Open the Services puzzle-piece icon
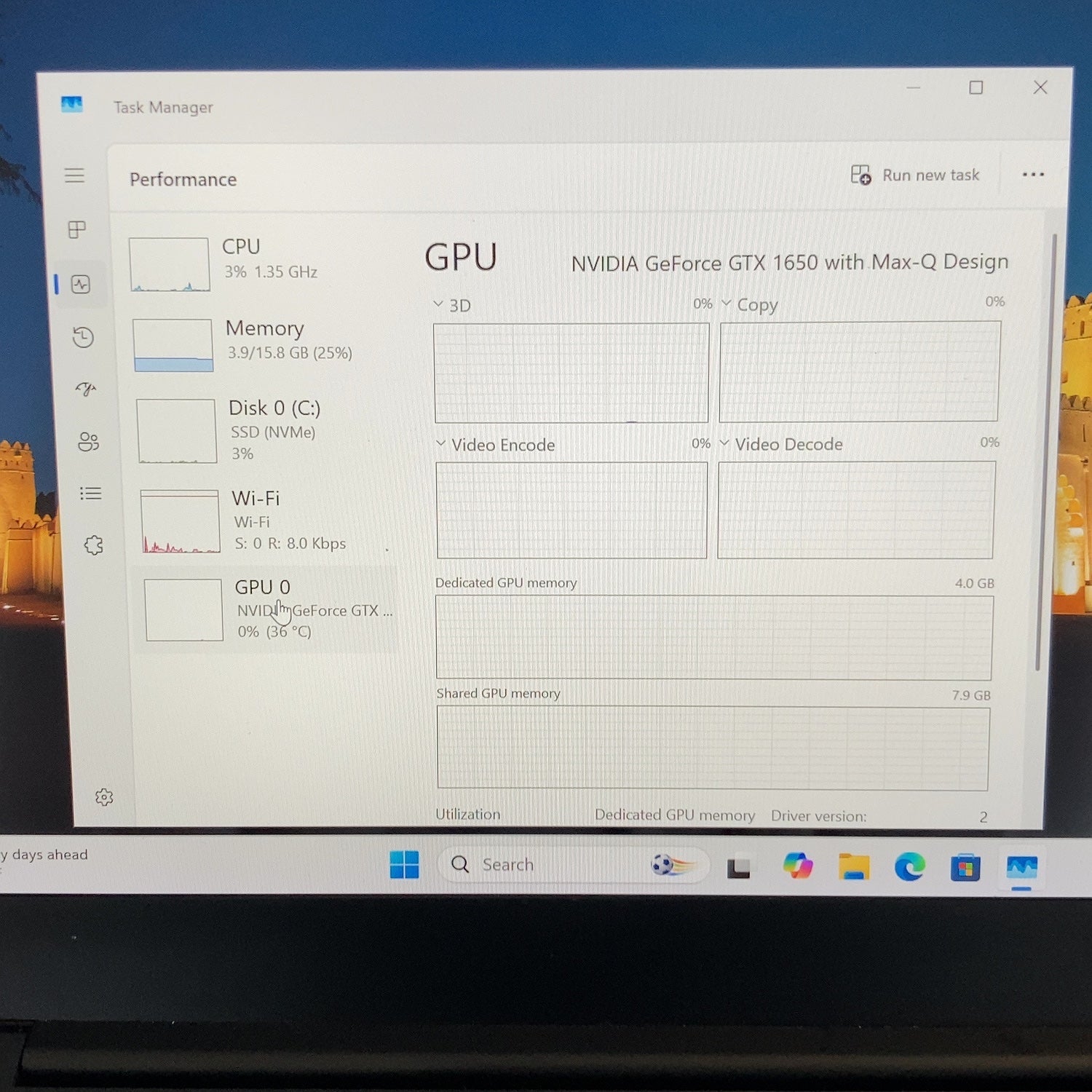1092x1092 pixels. 93,545
